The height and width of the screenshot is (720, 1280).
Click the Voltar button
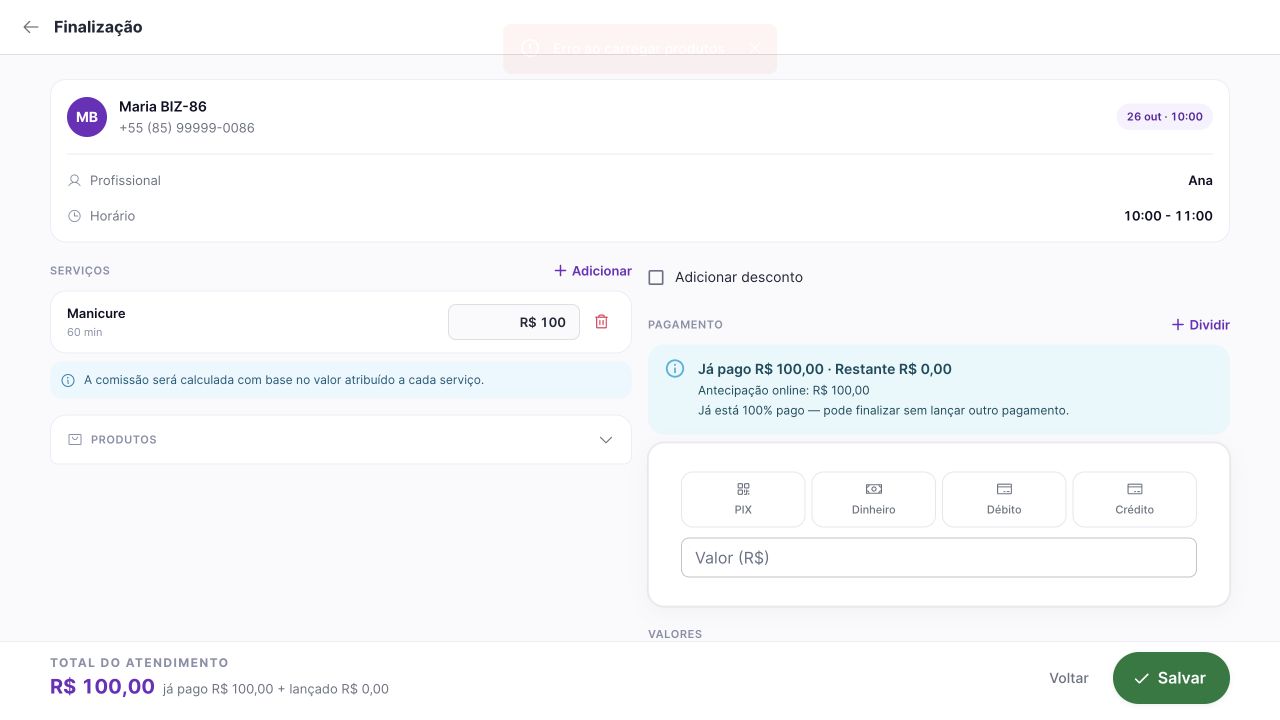(1069, 678)
